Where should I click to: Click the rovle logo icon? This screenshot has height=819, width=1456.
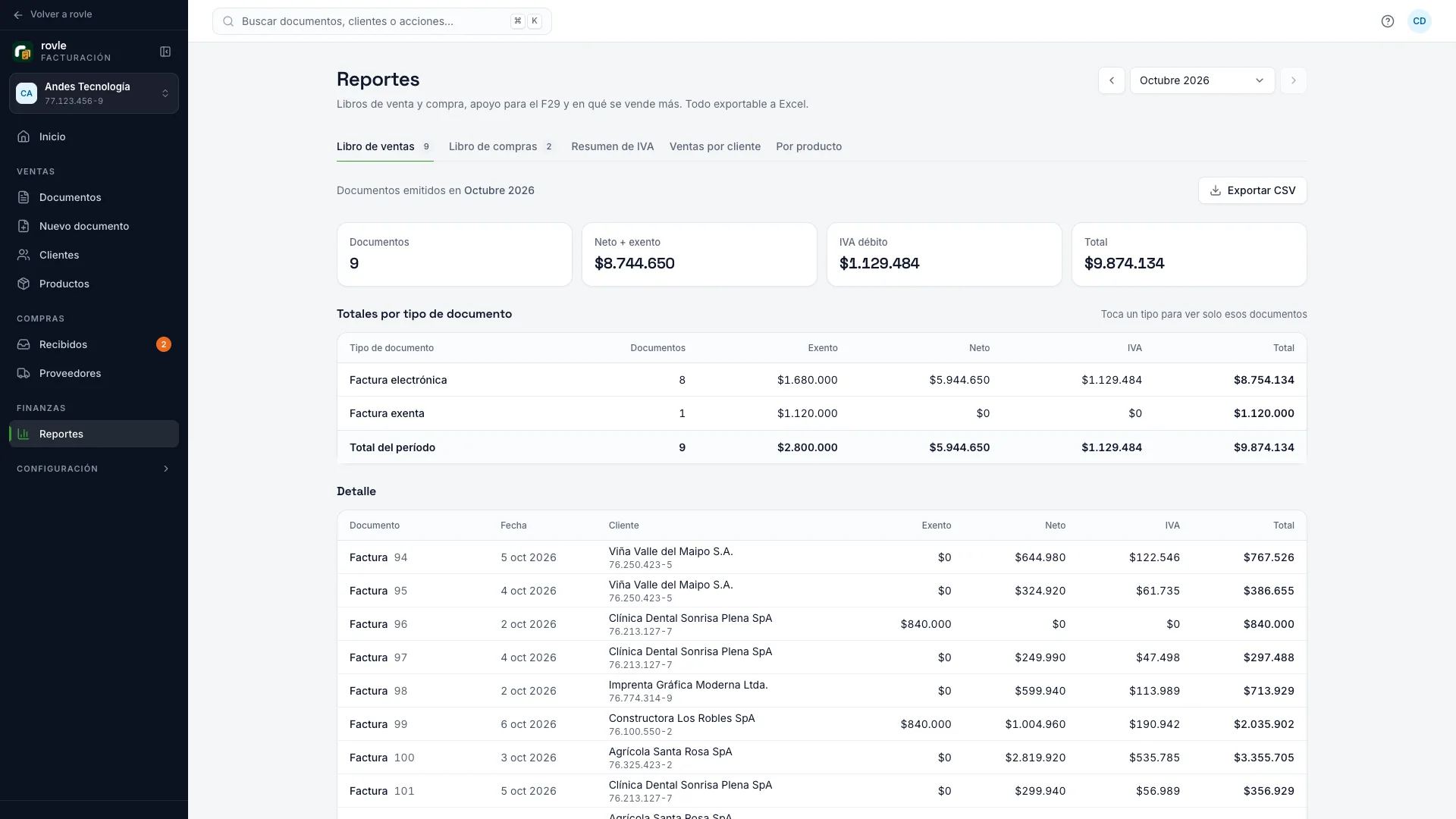tap(23, 52)
